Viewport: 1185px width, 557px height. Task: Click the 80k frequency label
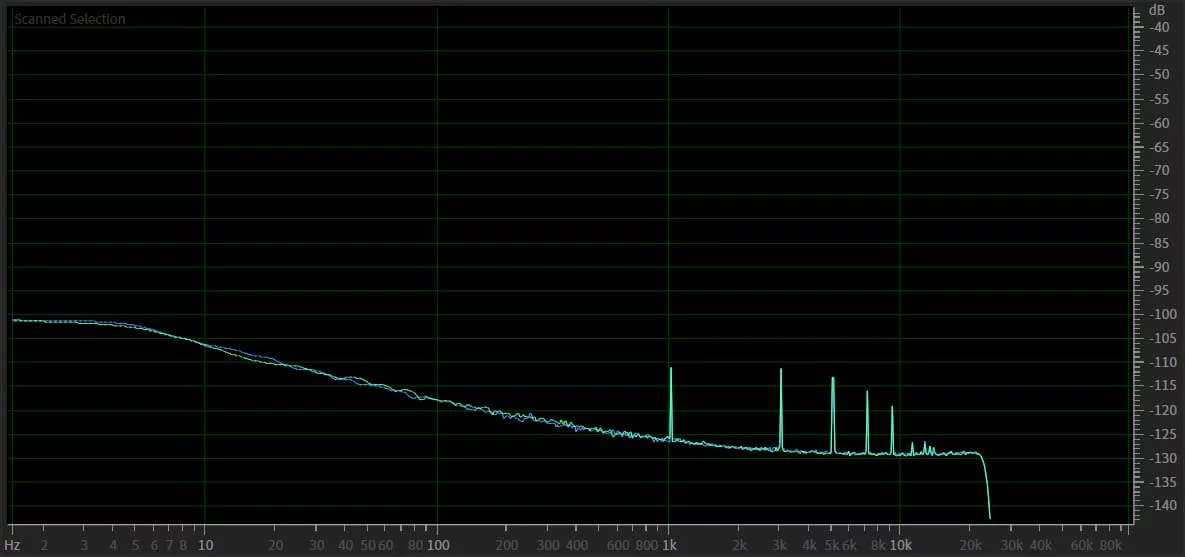pyautogui.click(x=1110, y=545)
